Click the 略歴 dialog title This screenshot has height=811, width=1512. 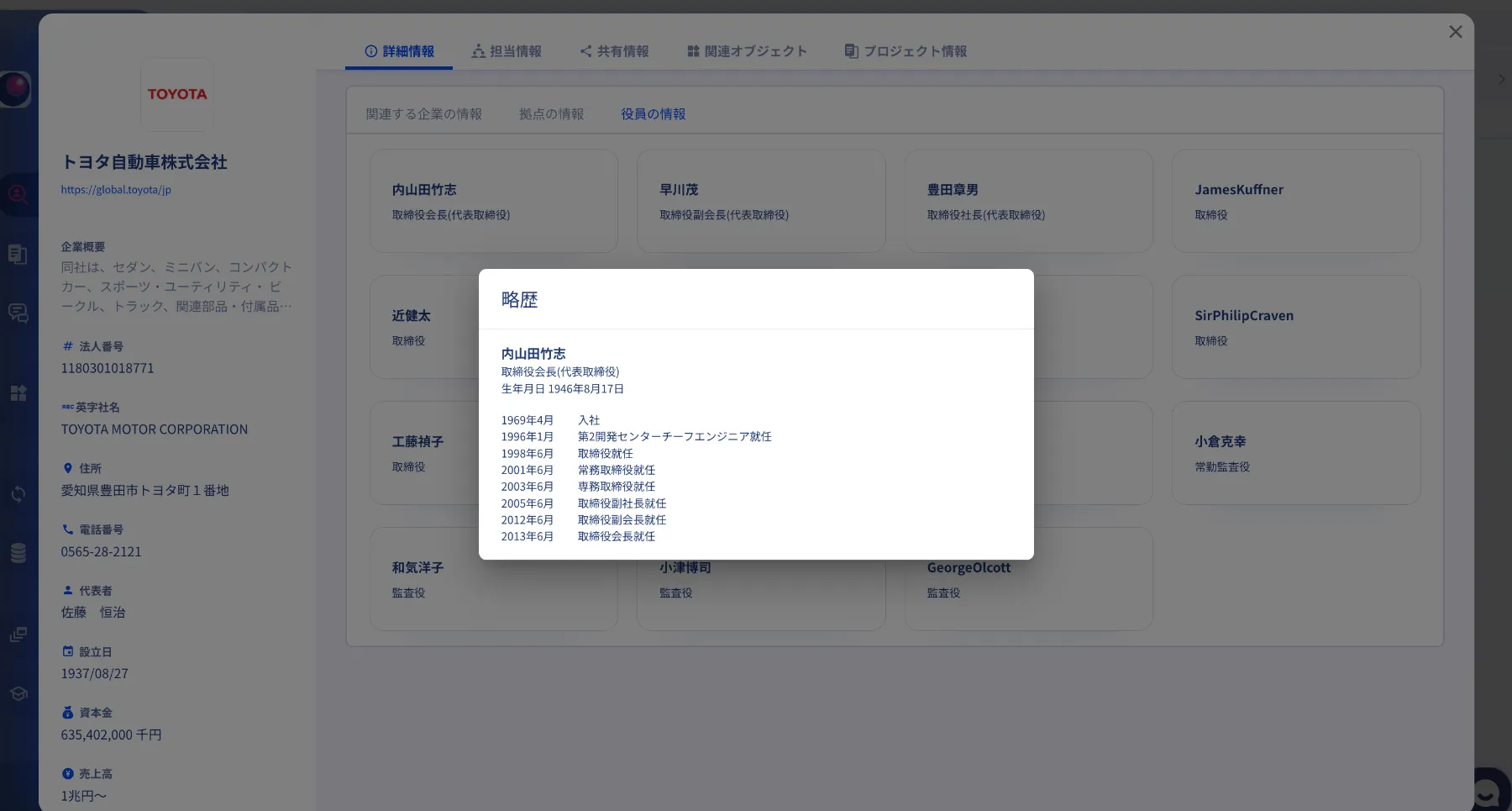(x=519, y=300)
